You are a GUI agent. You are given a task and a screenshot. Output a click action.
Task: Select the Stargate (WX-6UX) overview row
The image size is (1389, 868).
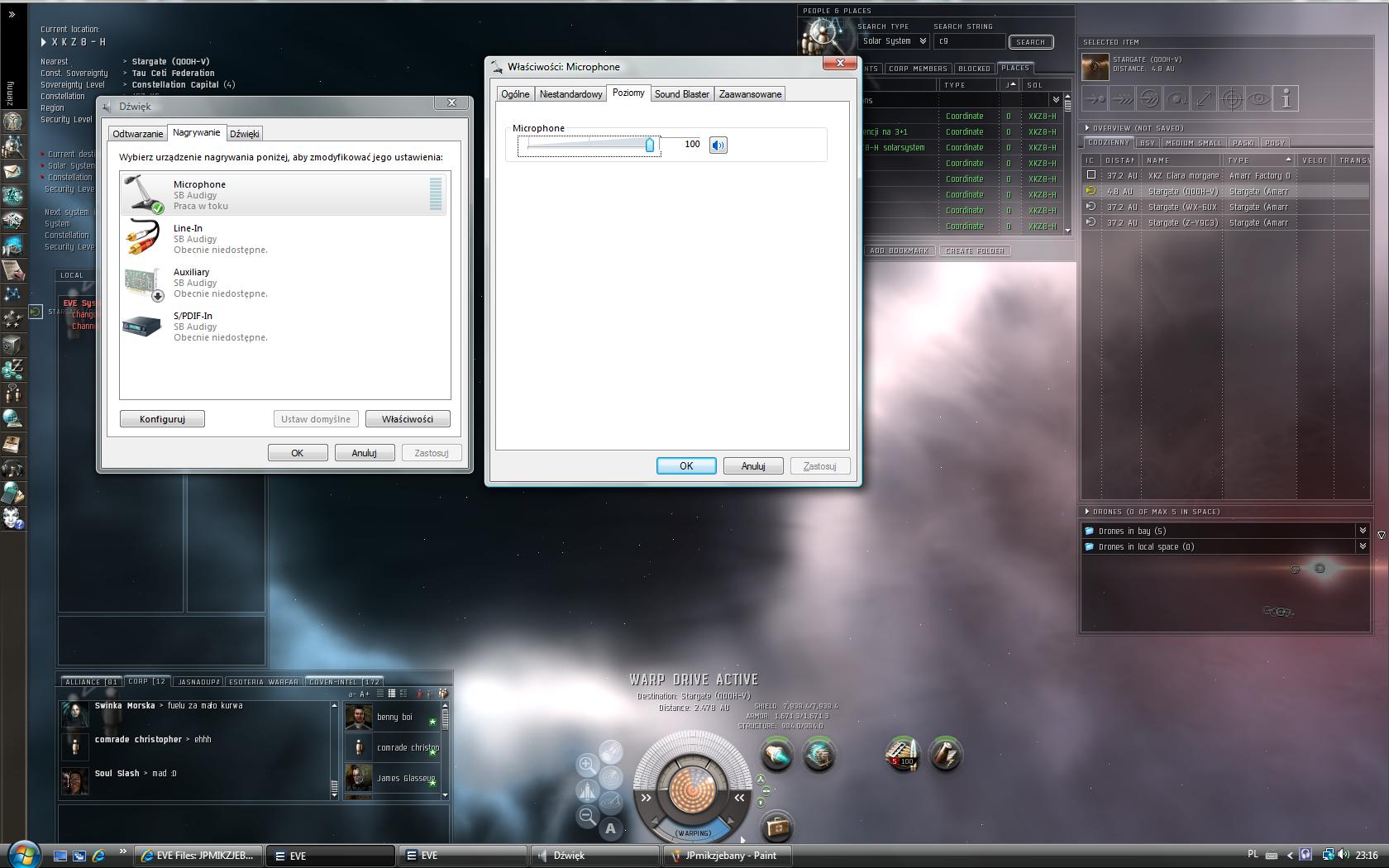click(x=1225, y=207)
